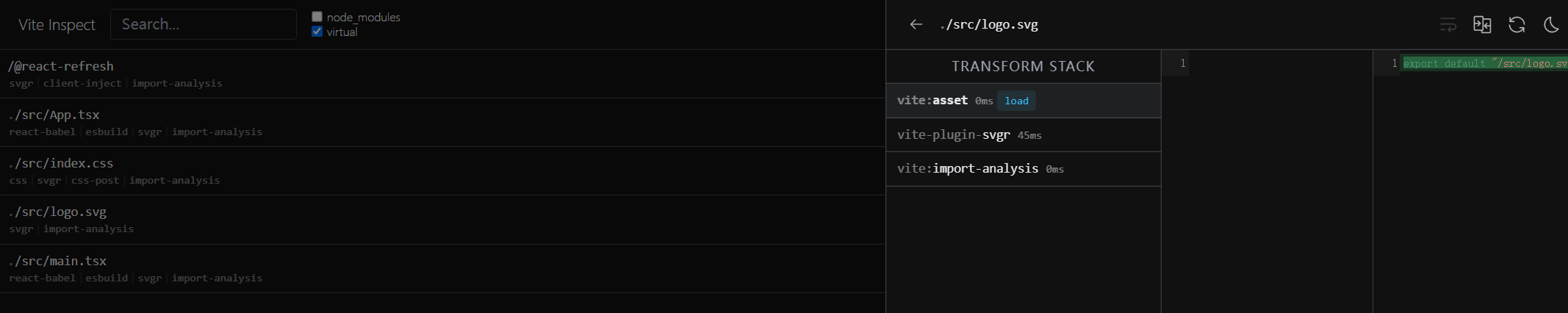
Task: Click the refresh icon in the top bar
Action: tap(1517, 24)
